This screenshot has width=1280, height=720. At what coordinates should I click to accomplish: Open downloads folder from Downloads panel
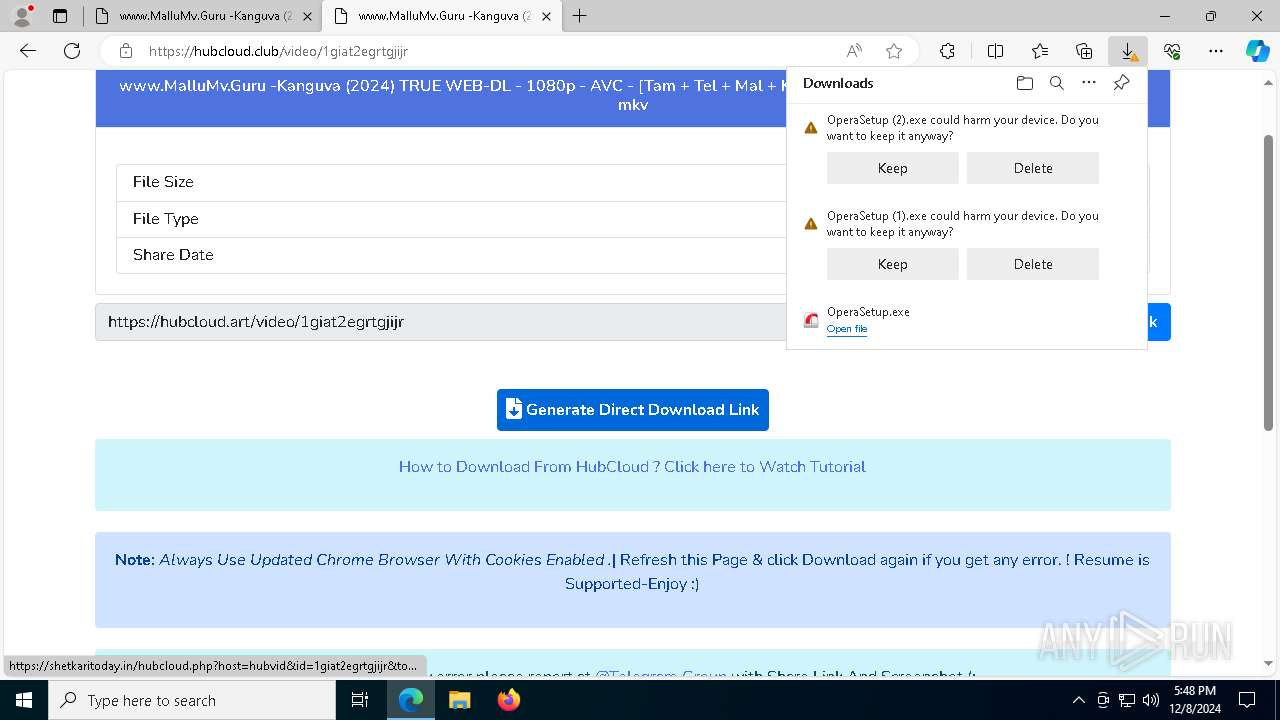(x=1025, y=83)
